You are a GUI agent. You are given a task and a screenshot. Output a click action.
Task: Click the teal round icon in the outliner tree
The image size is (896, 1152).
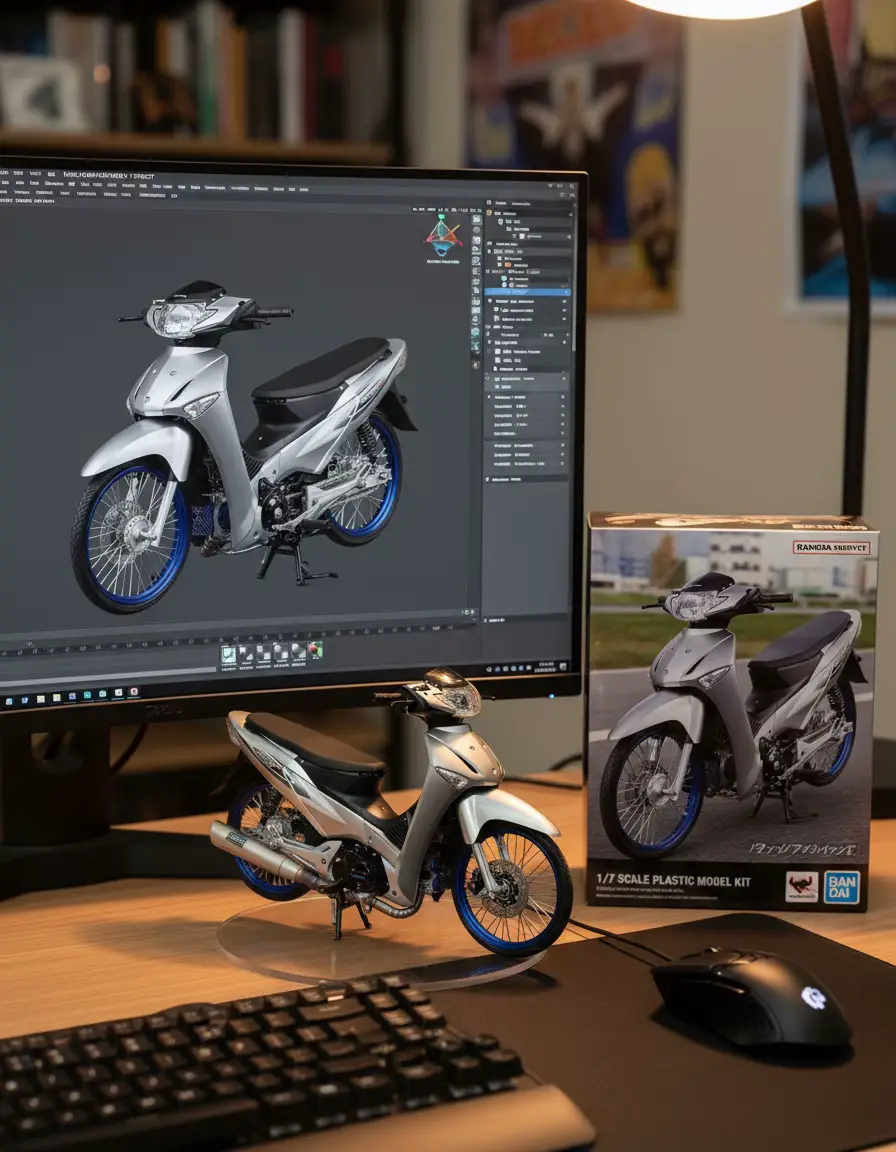pos(504,278)
